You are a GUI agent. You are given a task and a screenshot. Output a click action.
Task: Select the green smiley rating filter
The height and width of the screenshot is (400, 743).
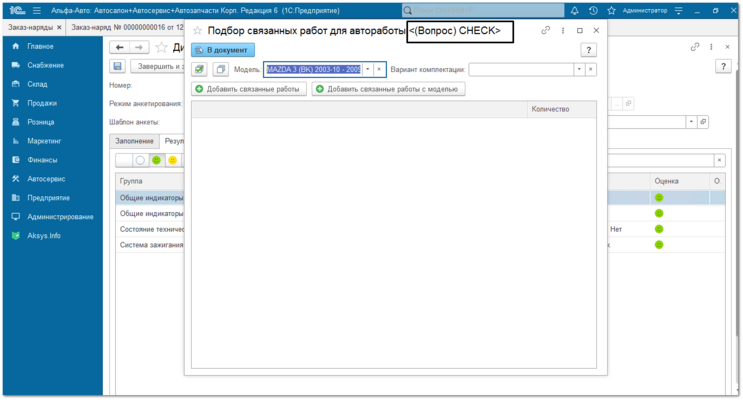(156, 160)
